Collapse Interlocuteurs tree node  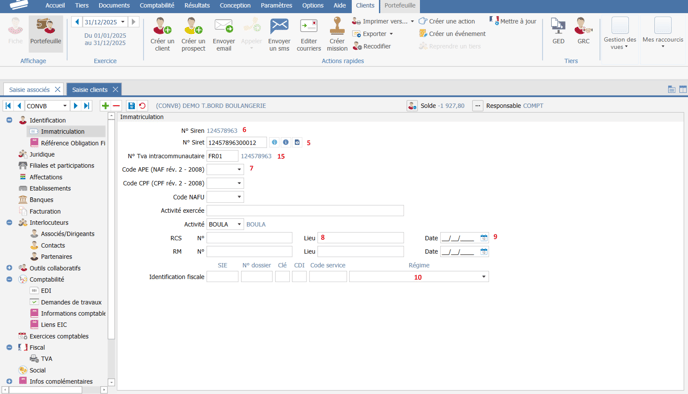point(9,222)
